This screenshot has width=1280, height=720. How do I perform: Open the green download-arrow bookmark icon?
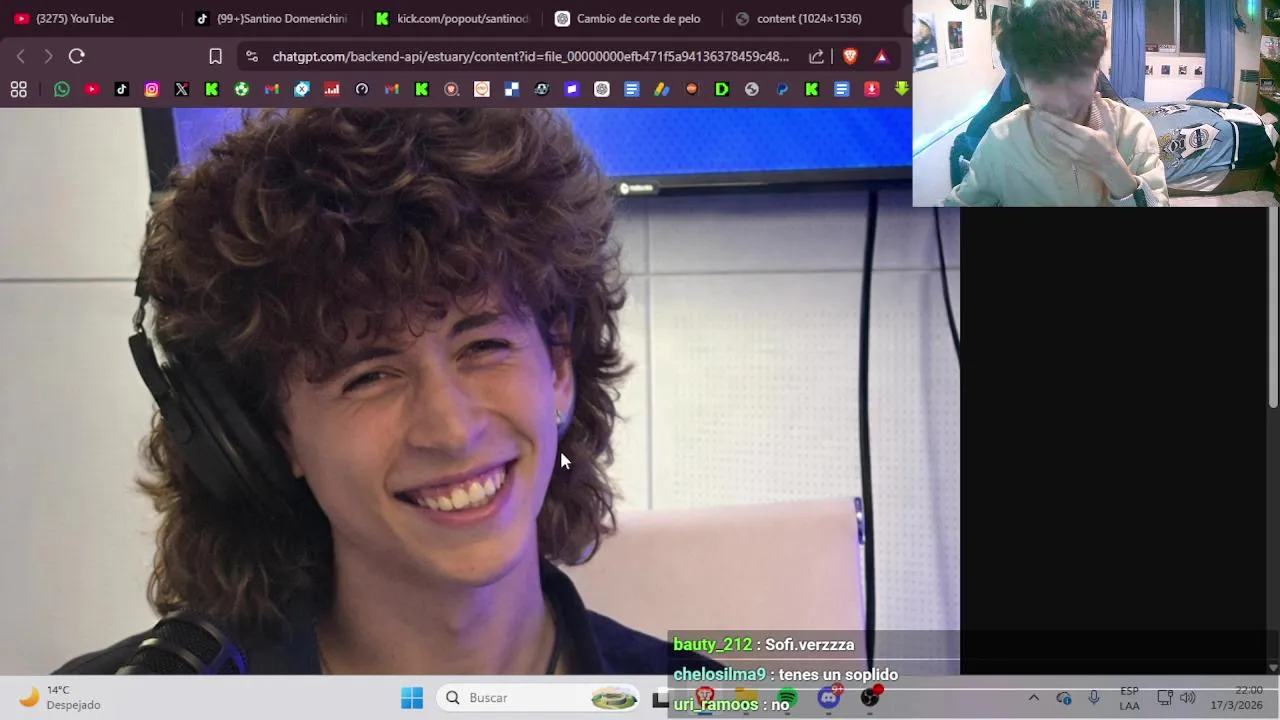[902, 89]
